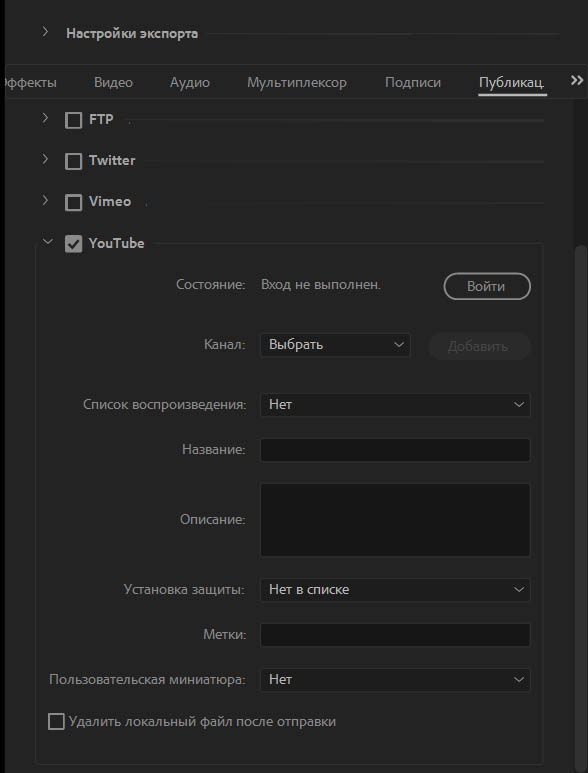Switch to the Видео tab
The width and height of the screenshot is (588, 773).
click(113, 83)
